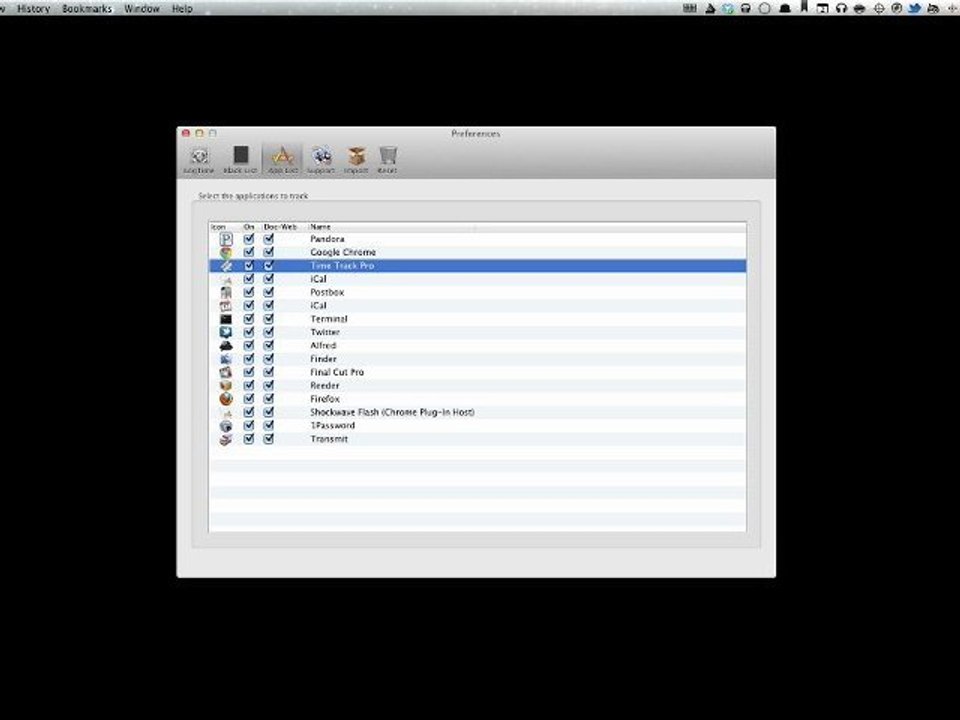Click the Finder app icon

pos(226,359)
